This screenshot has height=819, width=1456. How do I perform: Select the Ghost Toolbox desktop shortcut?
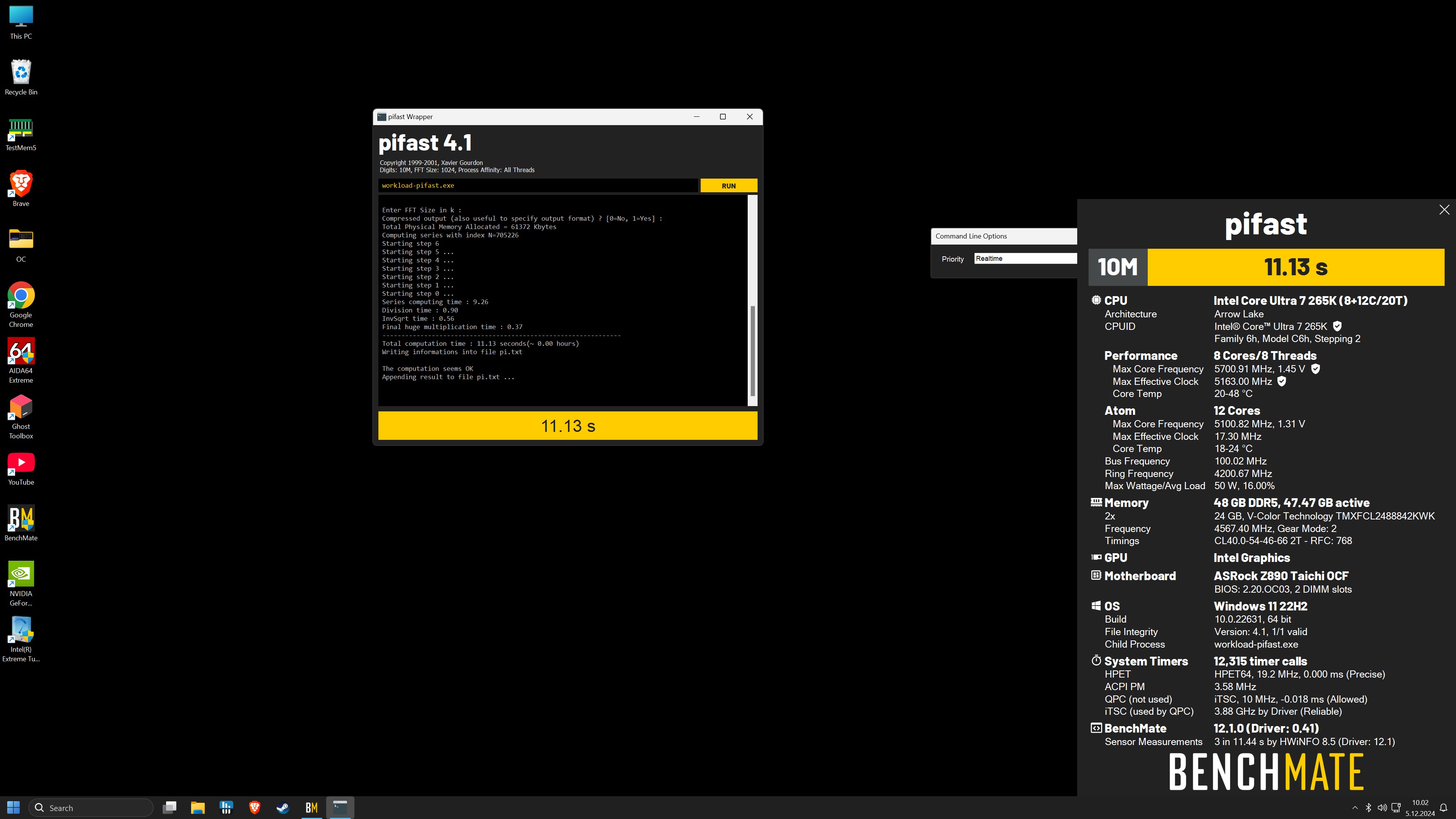(21, 417)
